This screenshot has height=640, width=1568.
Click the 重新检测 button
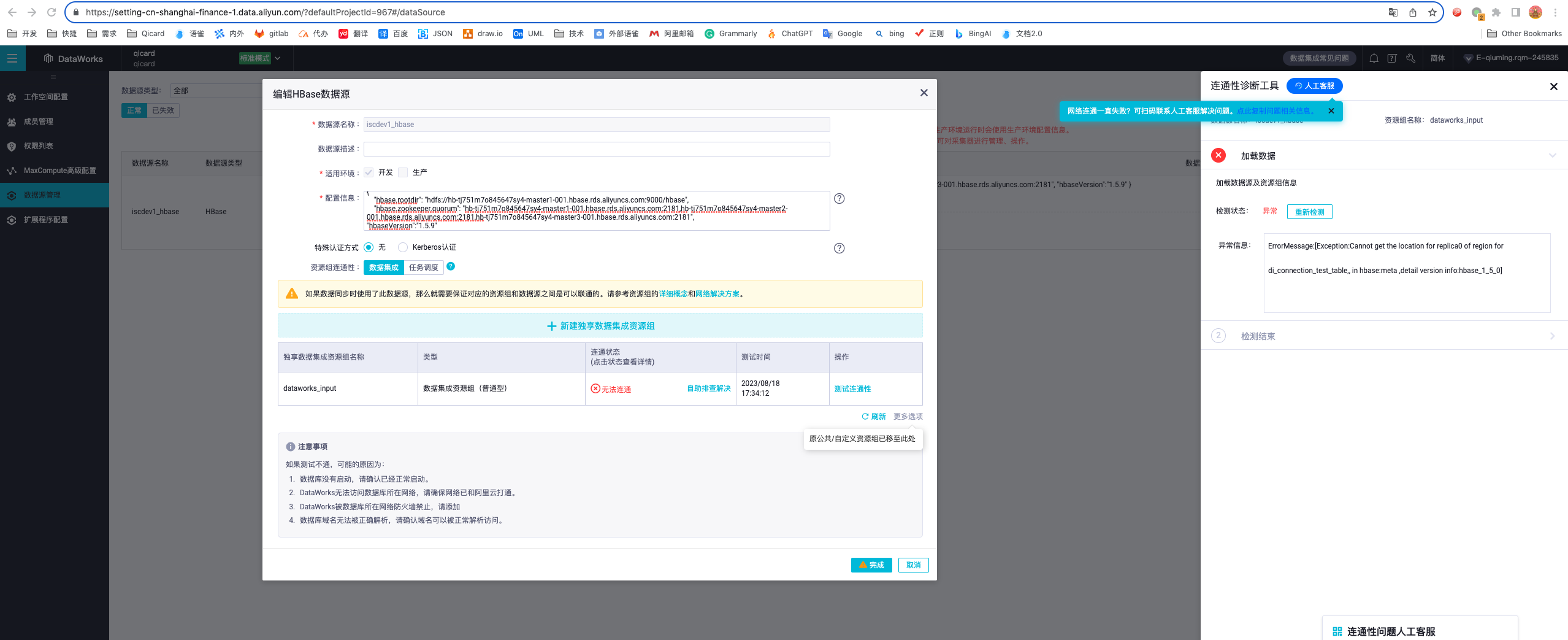tap(1310, 212)
